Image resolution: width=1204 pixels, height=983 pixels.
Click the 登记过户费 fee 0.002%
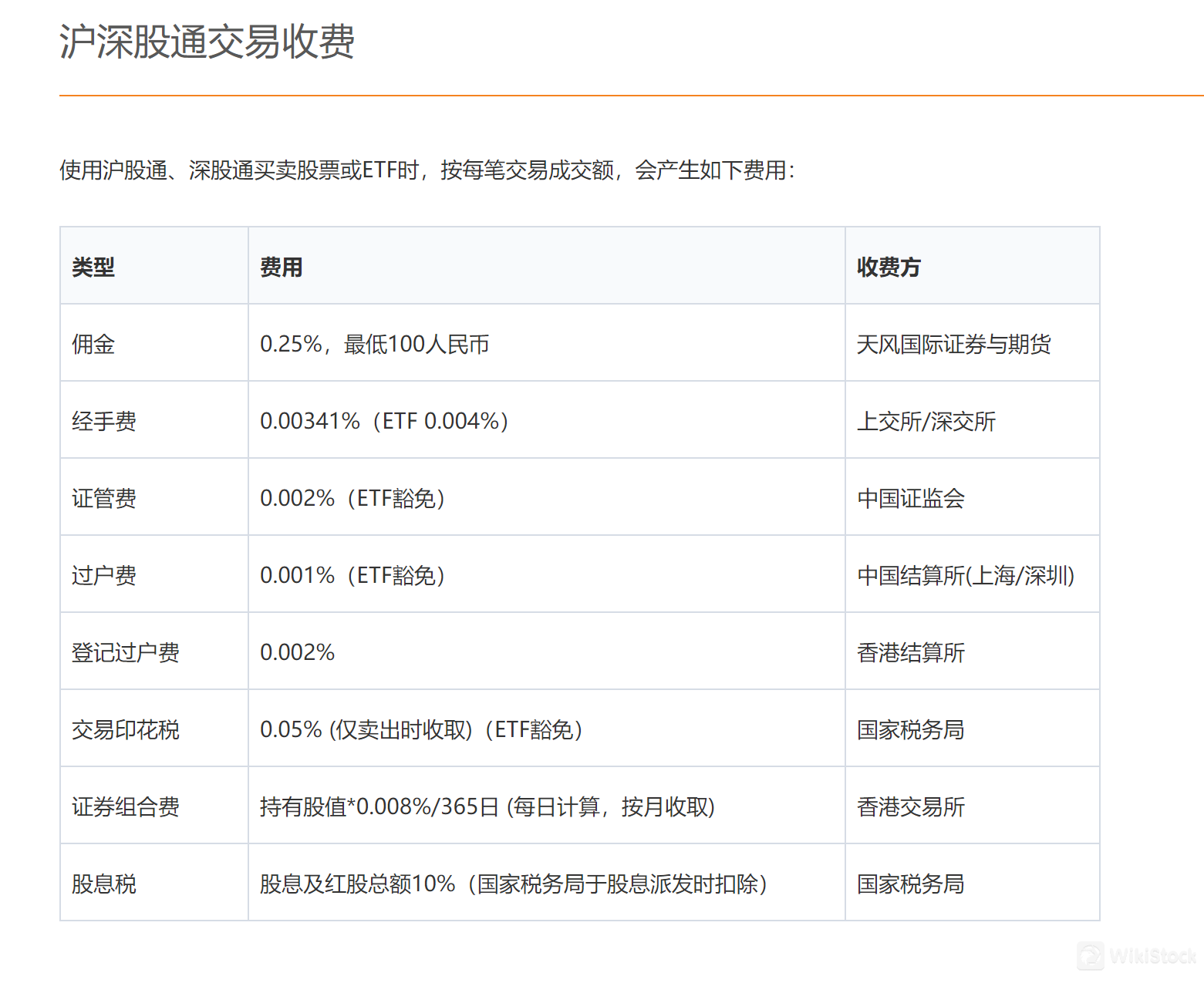(298, 652)
